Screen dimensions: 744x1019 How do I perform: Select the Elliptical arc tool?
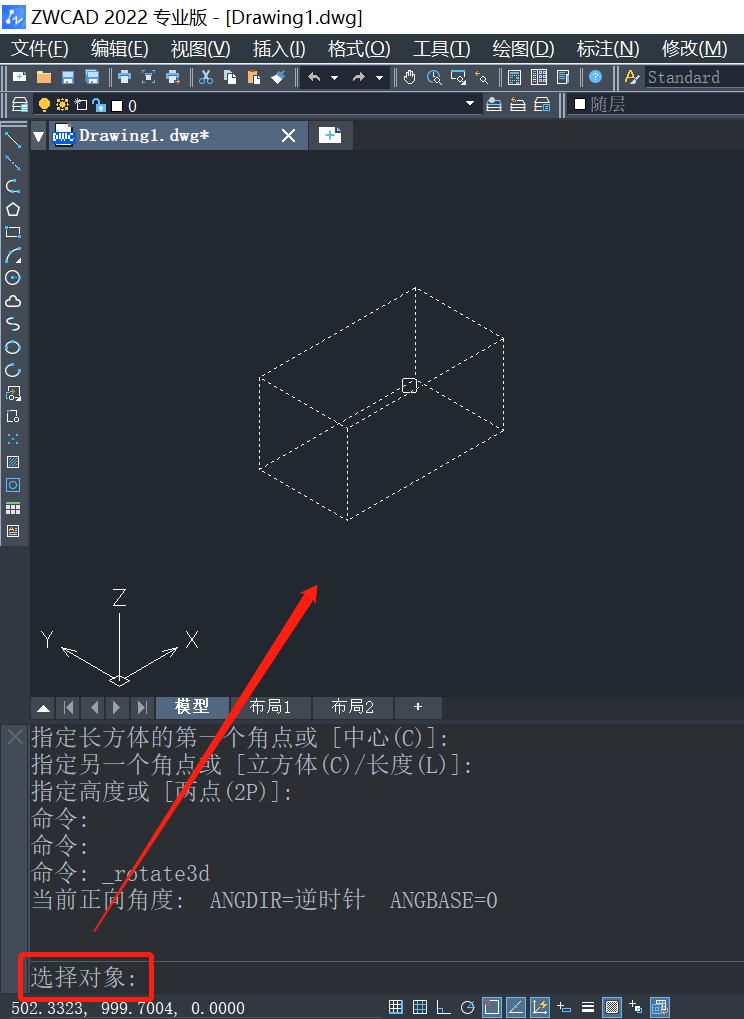click(x=13, y=370)
